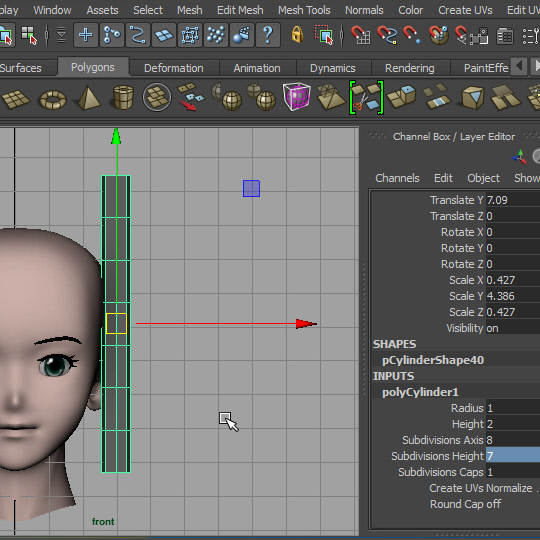
Task: Enable snap to grids magnet icon
Action: coord(360,35)
